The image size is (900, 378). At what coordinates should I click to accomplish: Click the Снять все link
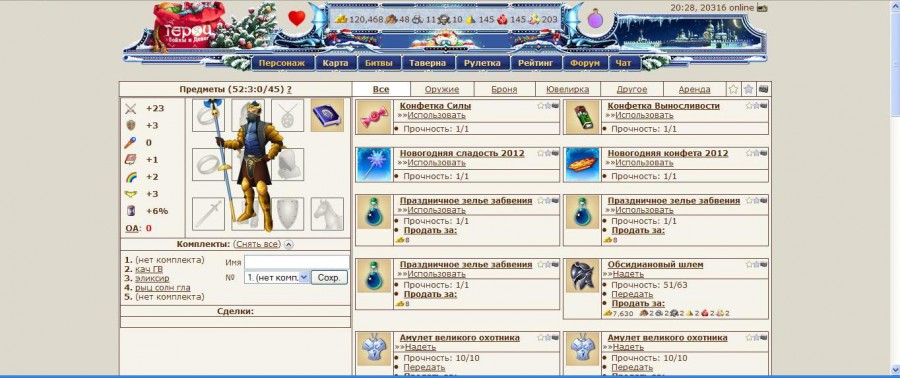point(257,244)
